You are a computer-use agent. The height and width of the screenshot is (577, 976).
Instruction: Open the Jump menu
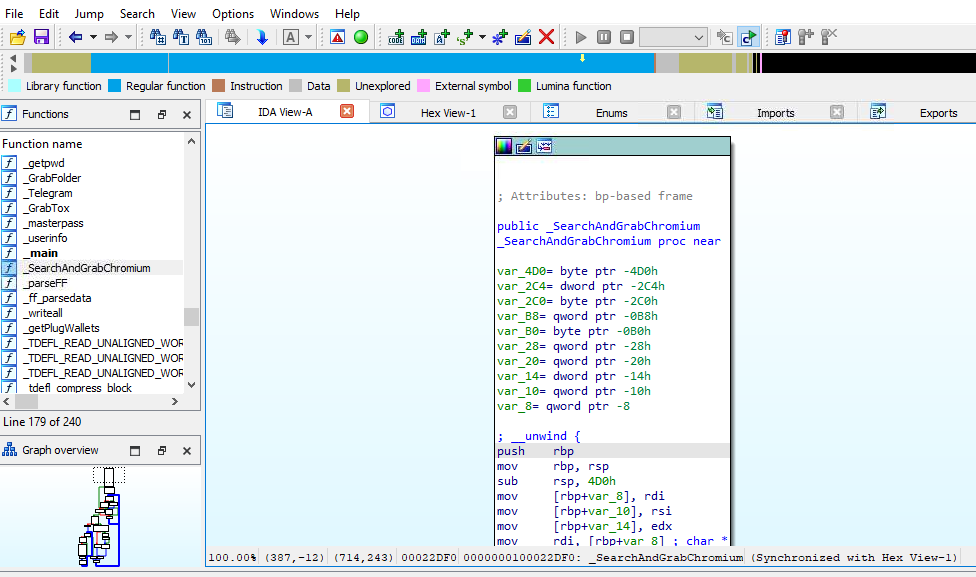click(x=89, y=14)
